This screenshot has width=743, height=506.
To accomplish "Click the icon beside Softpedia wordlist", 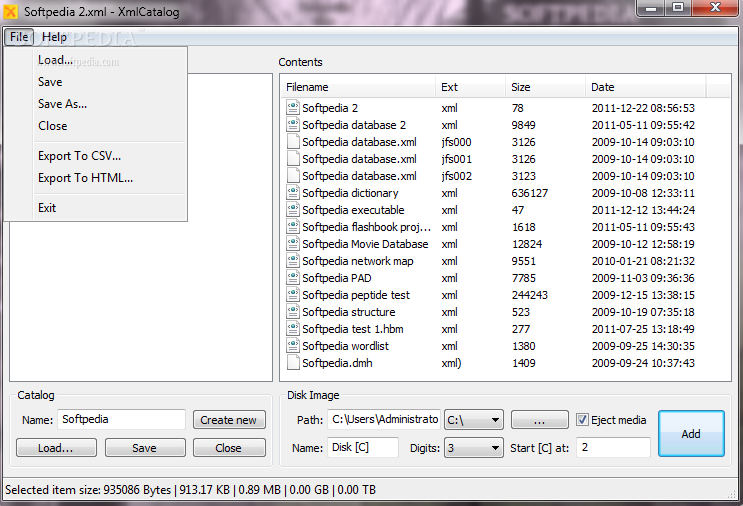I will click(x=293, y=346).
